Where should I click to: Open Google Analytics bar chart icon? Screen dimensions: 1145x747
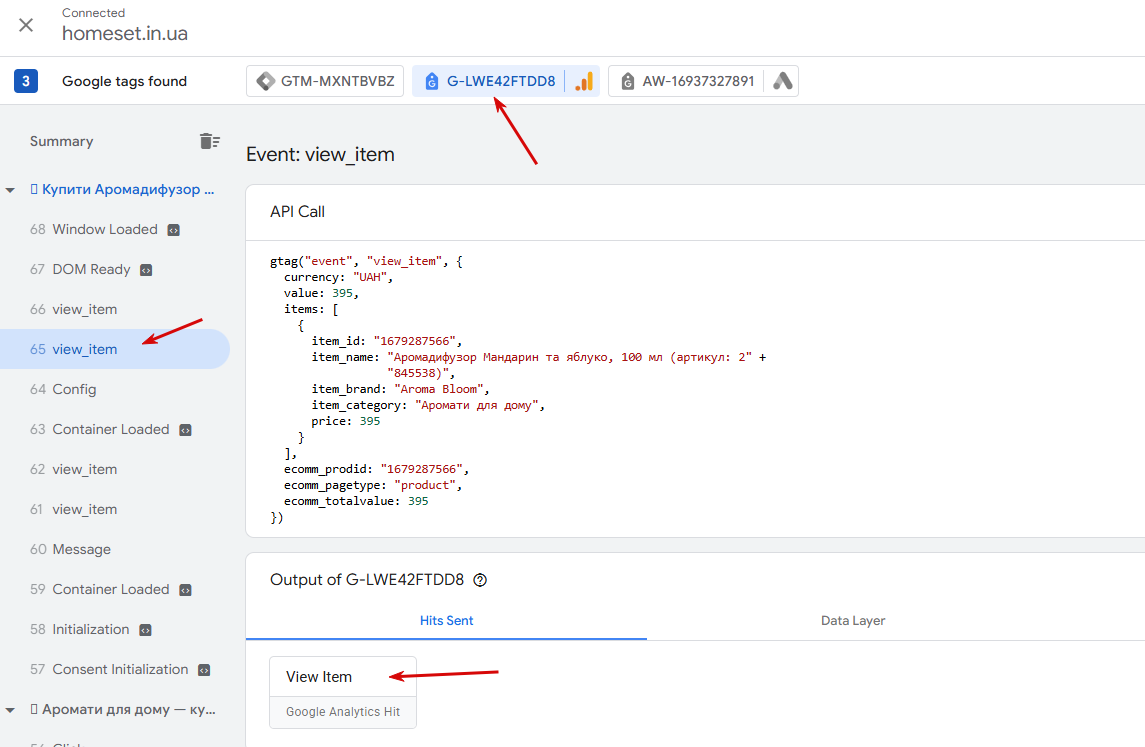click(x=584, y=81)
